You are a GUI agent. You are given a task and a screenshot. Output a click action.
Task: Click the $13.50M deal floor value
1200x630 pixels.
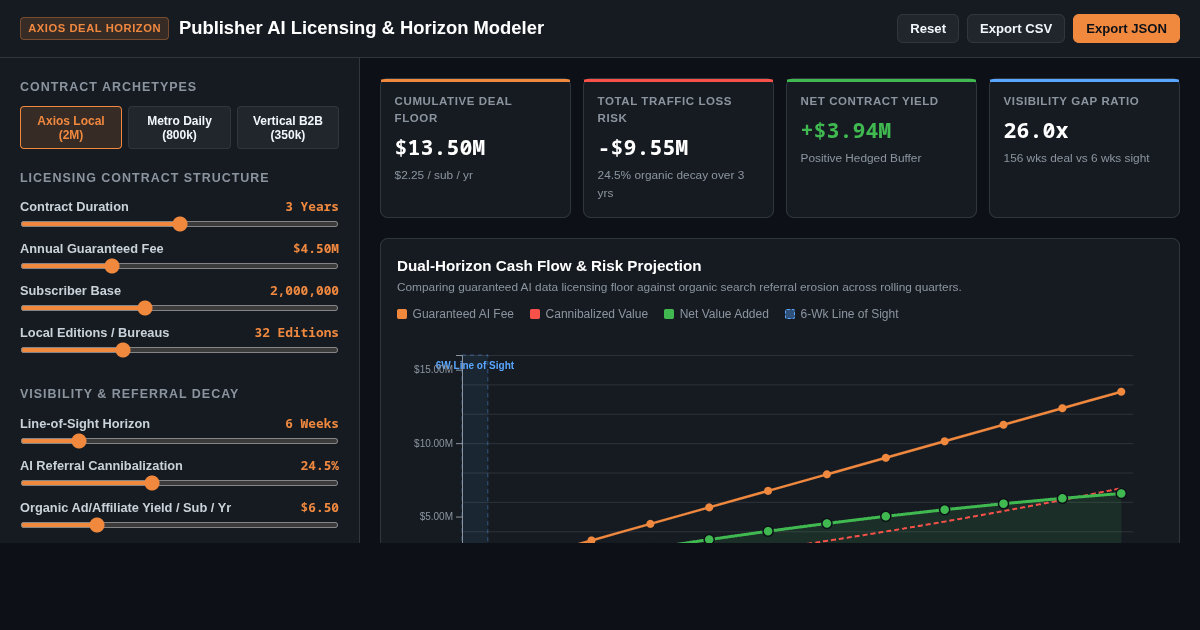pyautogui.click(x=440, y=148)
